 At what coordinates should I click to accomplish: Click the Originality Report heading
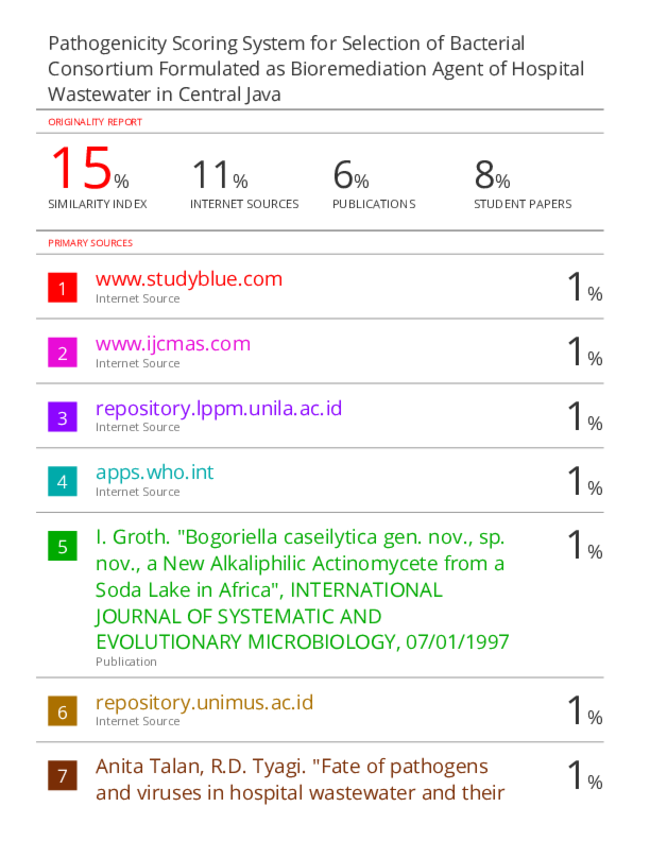point(95,122)
